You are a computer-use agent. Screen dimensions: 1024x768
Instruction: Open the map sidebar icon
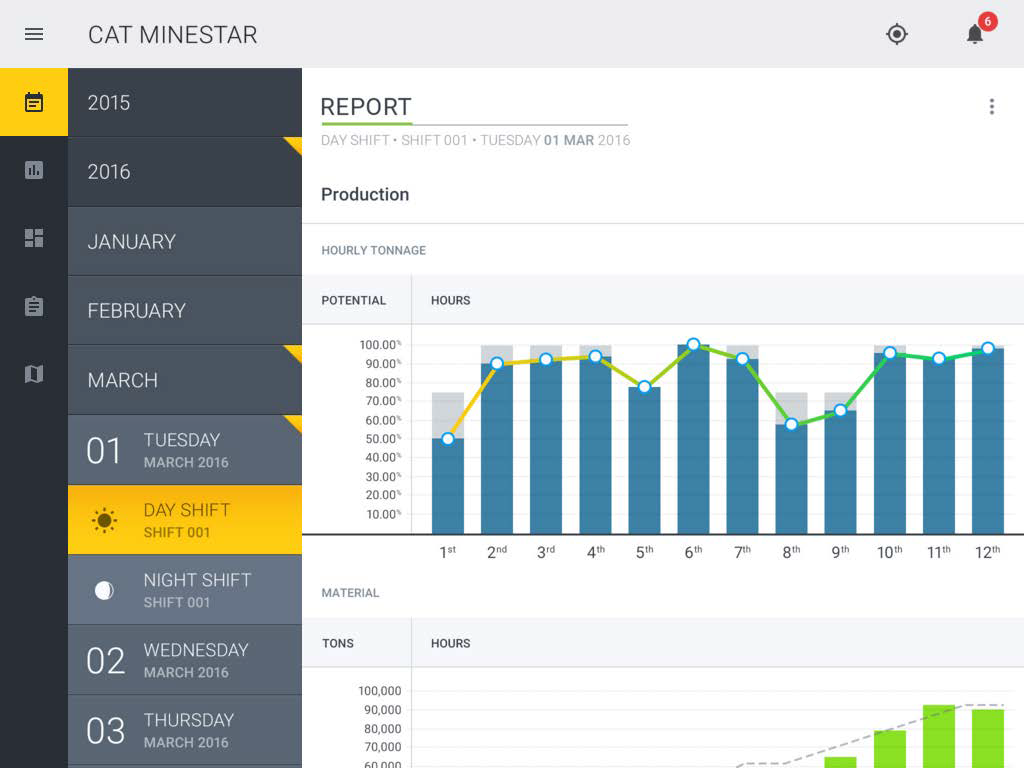coord(34,374)
